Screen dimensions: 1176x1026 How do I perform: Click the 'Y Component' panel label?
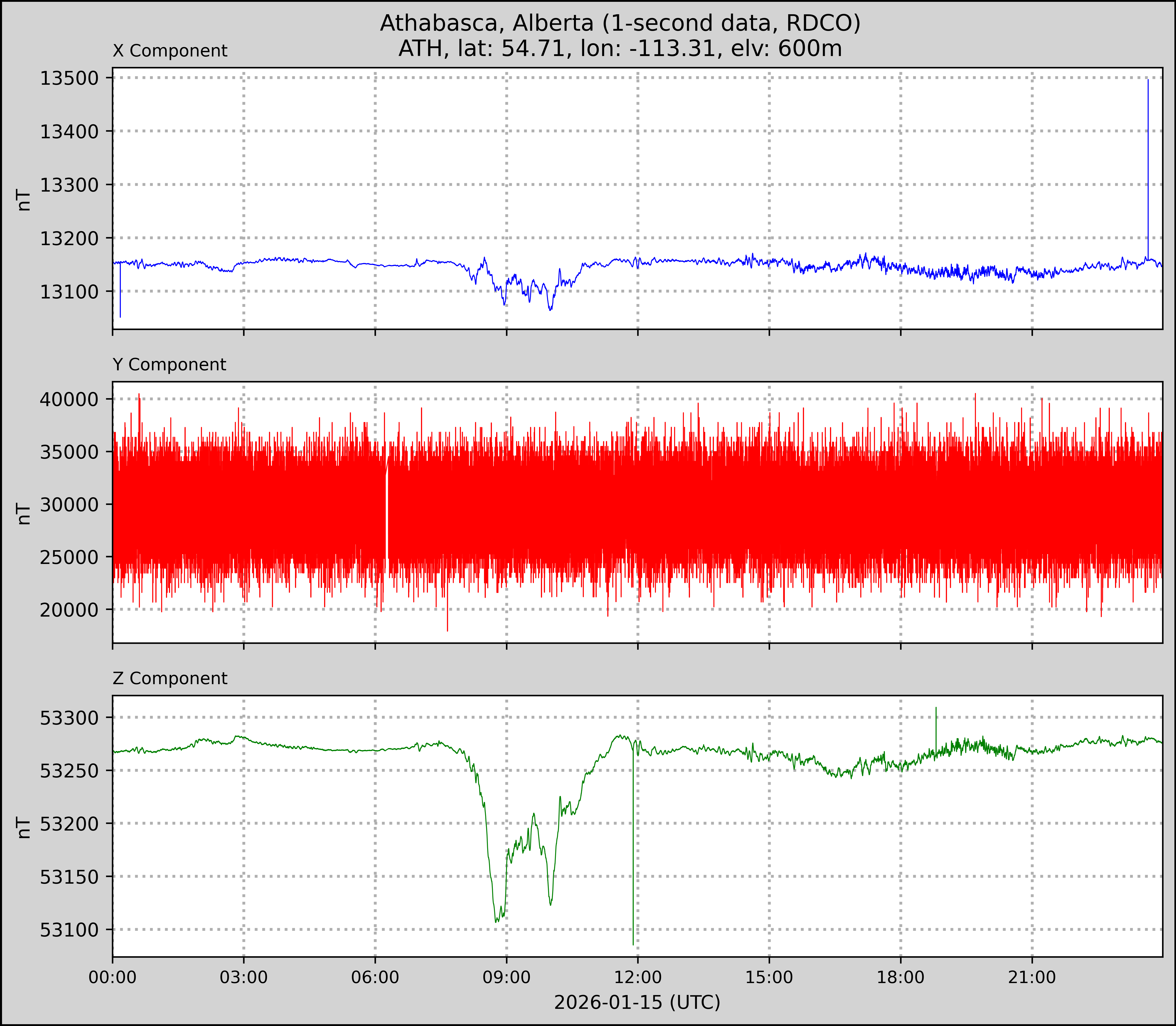click(169, 365)
